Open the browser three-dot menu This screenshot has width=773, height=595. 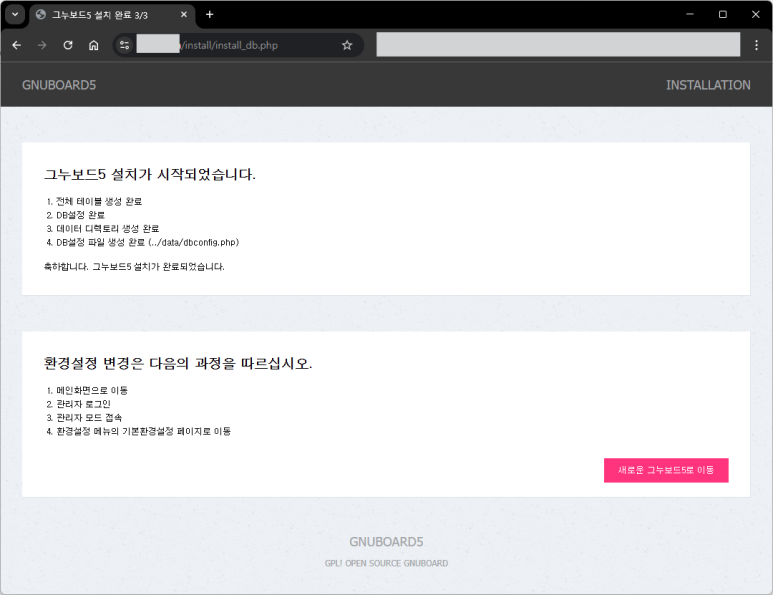756,45
